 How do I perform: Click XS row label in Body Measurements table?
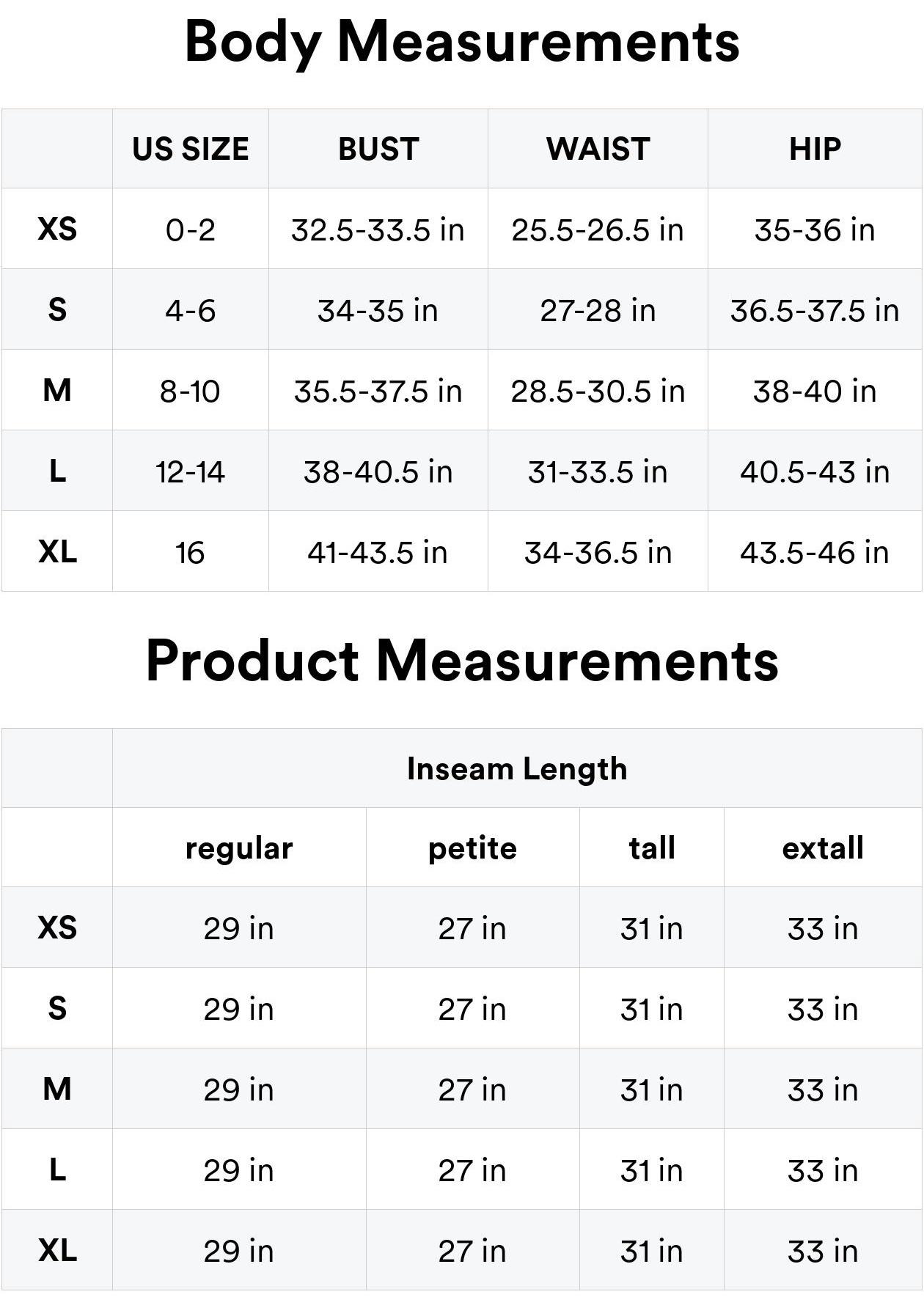57,229
